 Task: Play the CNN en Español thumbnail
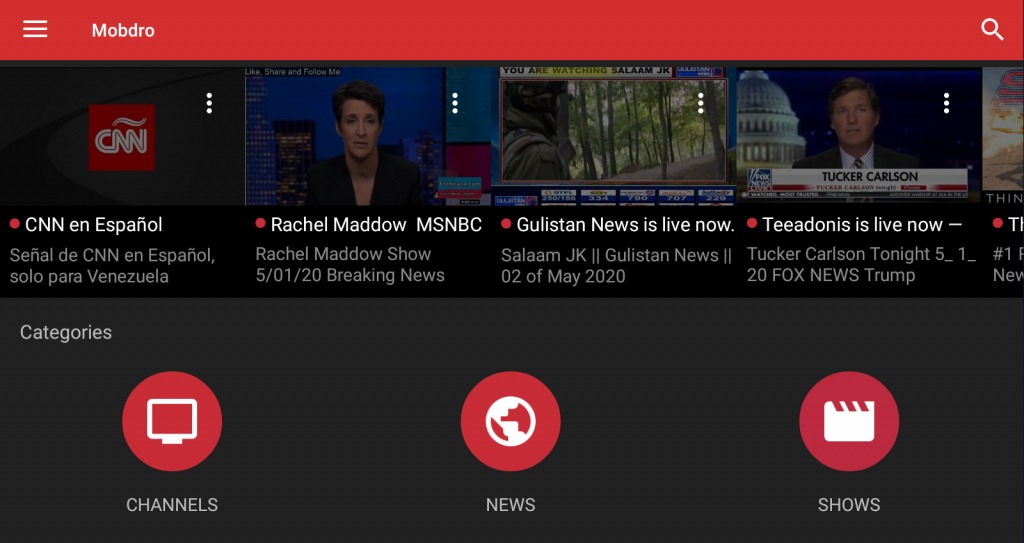tap(122, 137)
